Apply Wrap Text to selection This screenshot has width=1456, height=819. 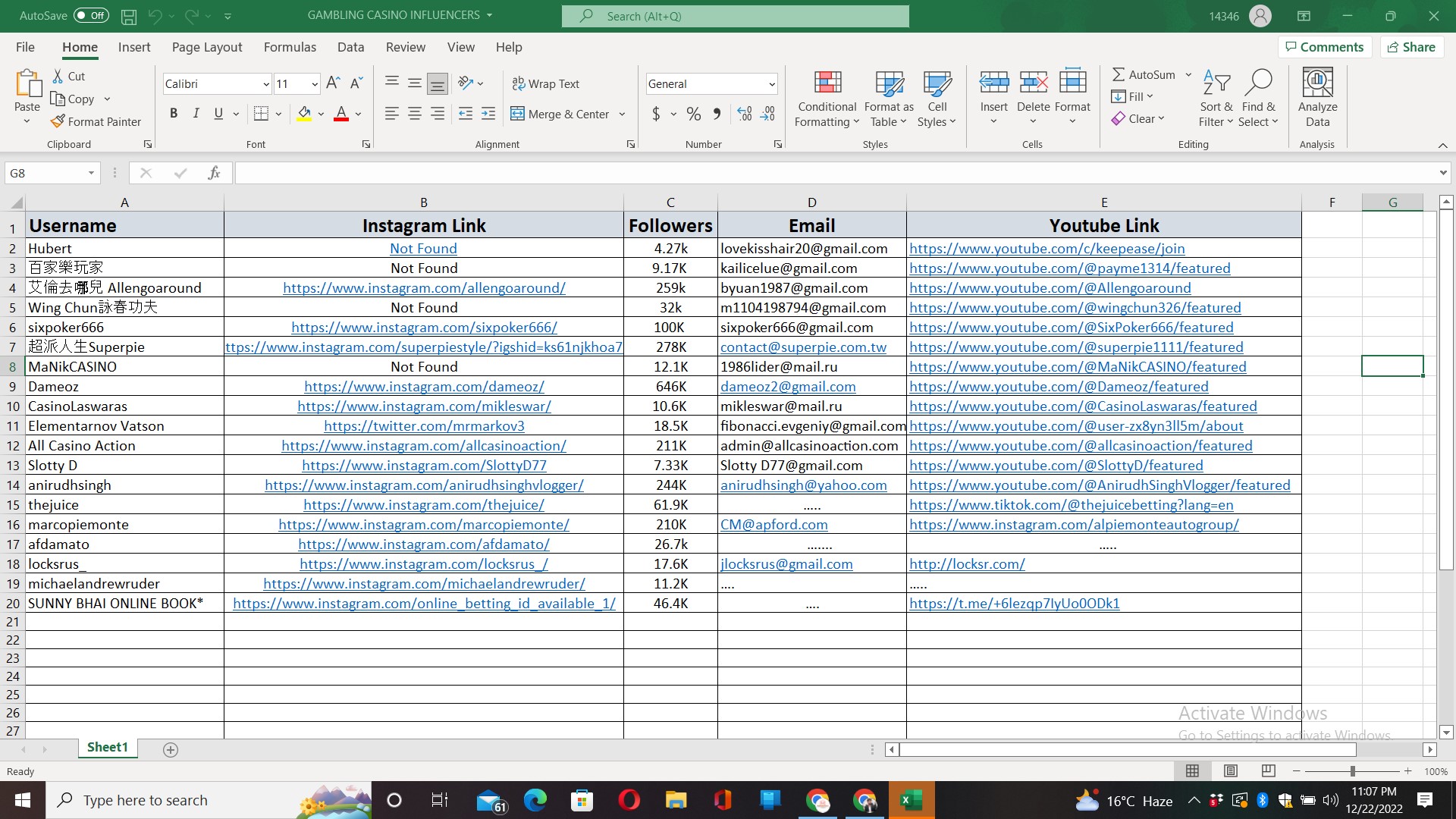[546, 83]
